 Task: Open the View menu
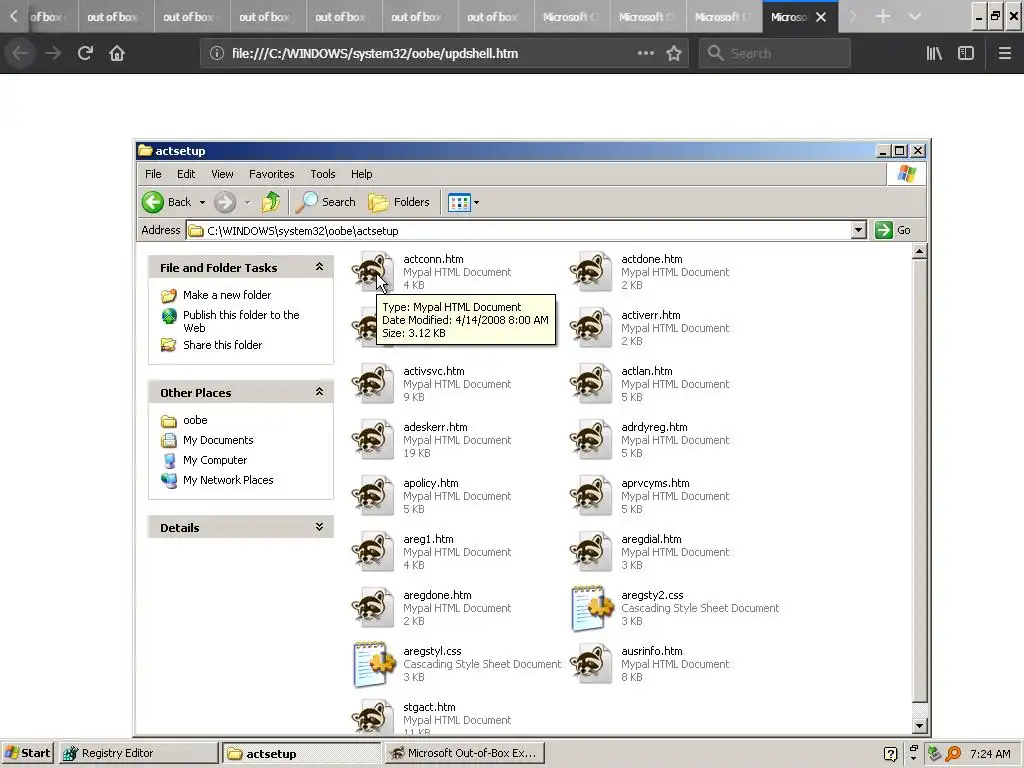pos(222,174)
